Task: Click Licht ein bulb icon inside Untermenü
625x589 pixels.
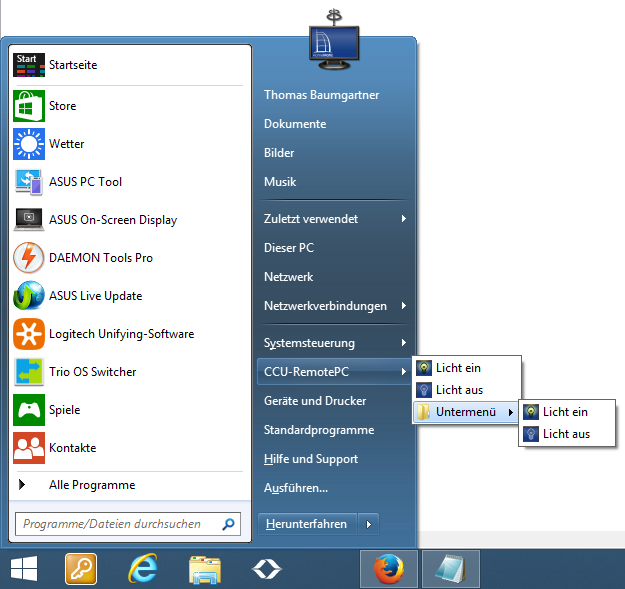Action: tap(531, 412)
